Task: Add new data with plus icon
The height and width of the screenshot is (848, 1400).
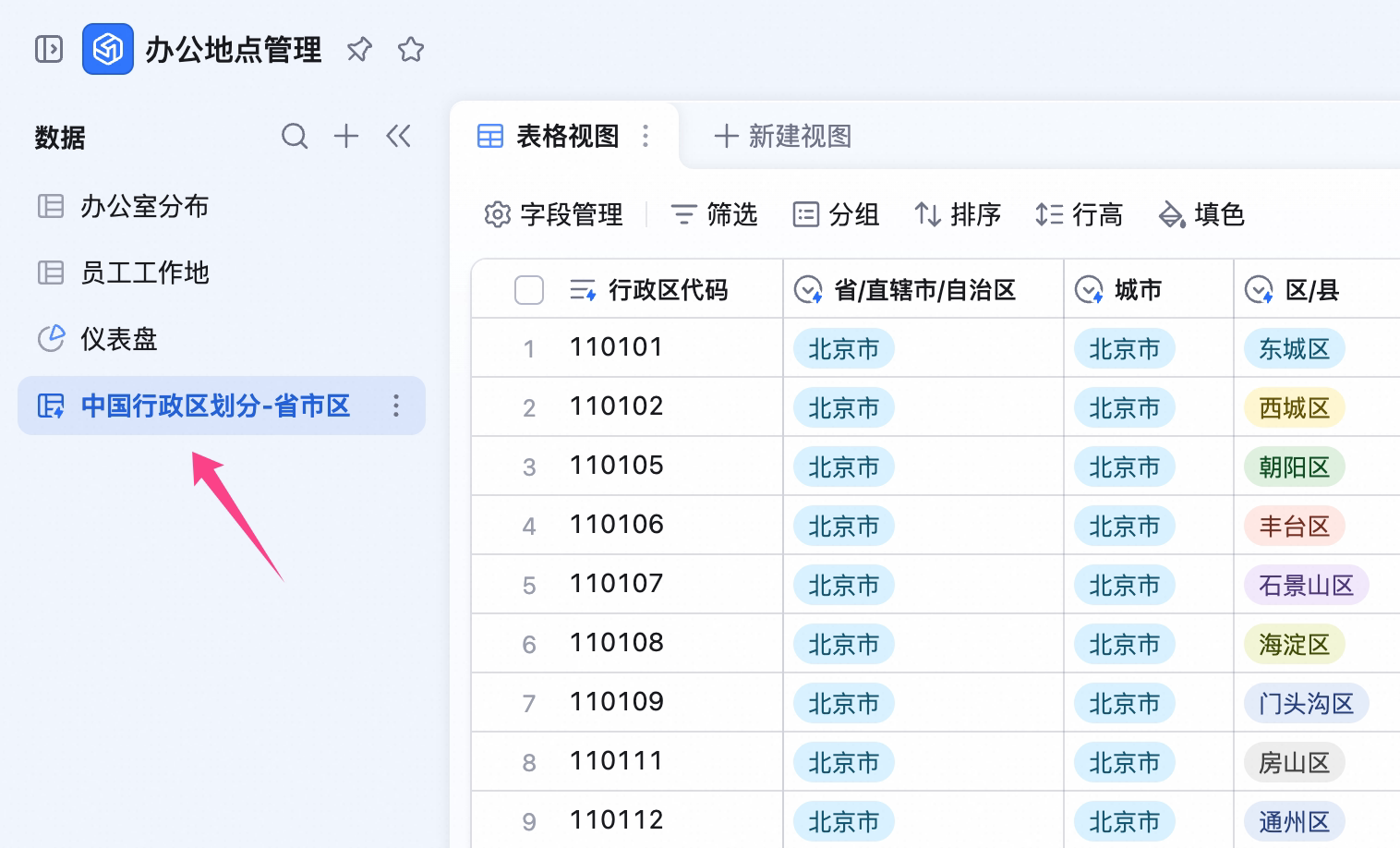Action: (x=346, y=137)
